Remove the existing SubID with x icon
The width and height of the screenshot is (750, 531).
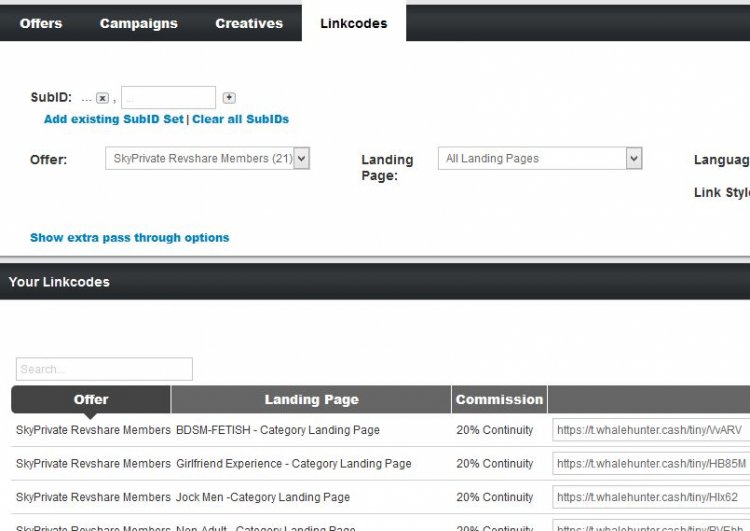[102, 98]
